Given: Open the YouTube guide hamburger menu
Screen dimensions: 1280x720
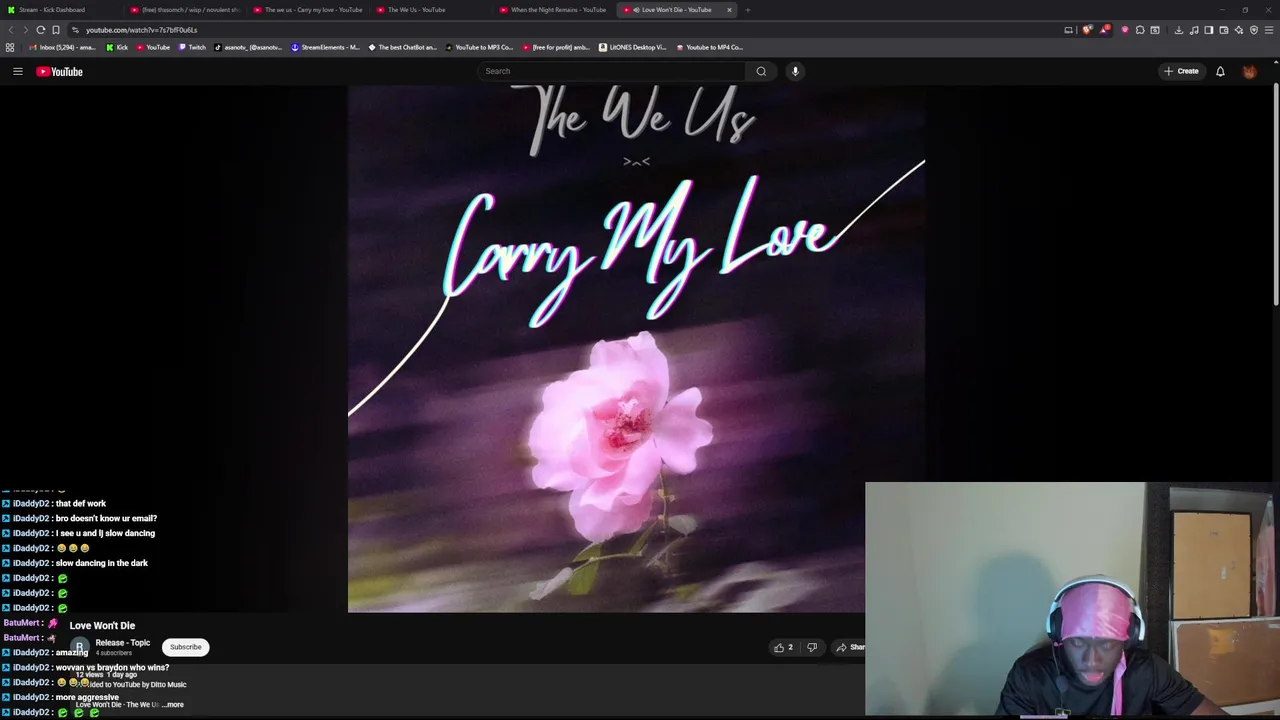Looking at the screenshot, I should (x=17, y=71).
